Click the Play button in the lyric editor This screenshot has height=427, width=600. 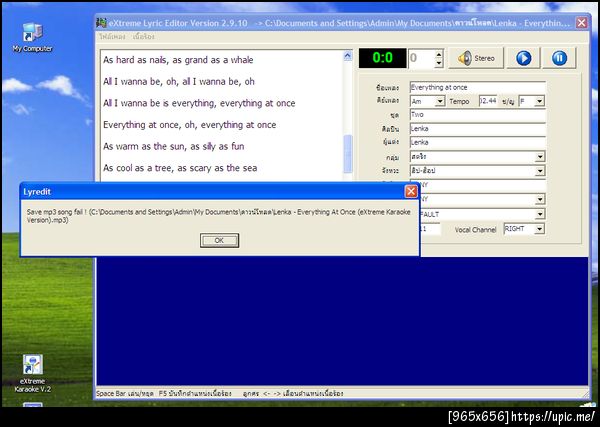[x=523, y=58]
